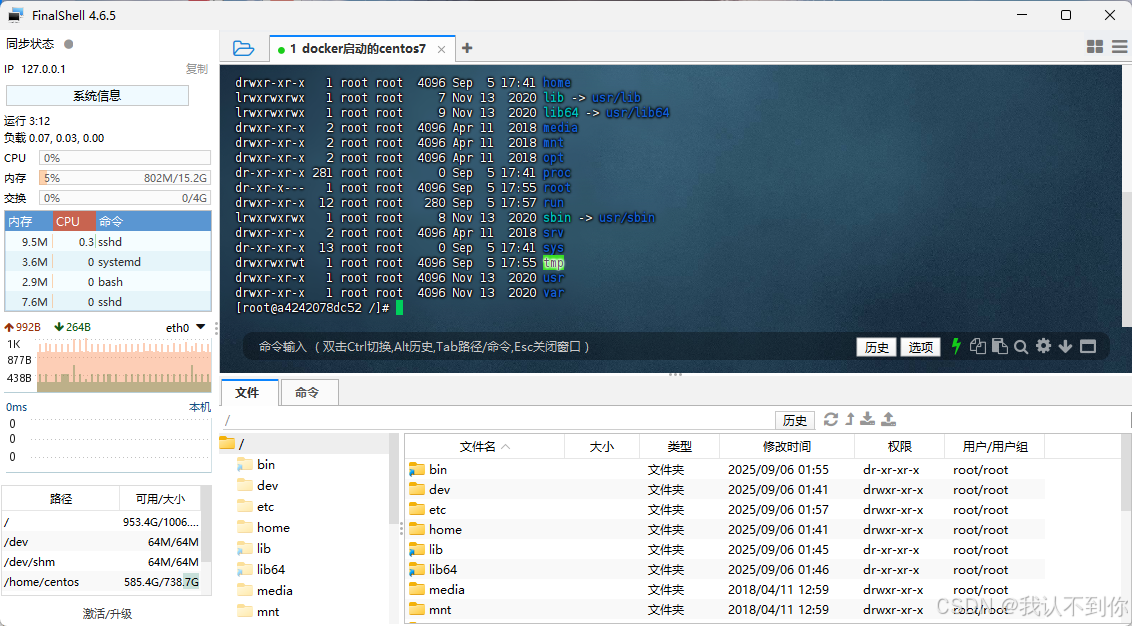Click the 内存 usage progress bar

click(125, 178)
